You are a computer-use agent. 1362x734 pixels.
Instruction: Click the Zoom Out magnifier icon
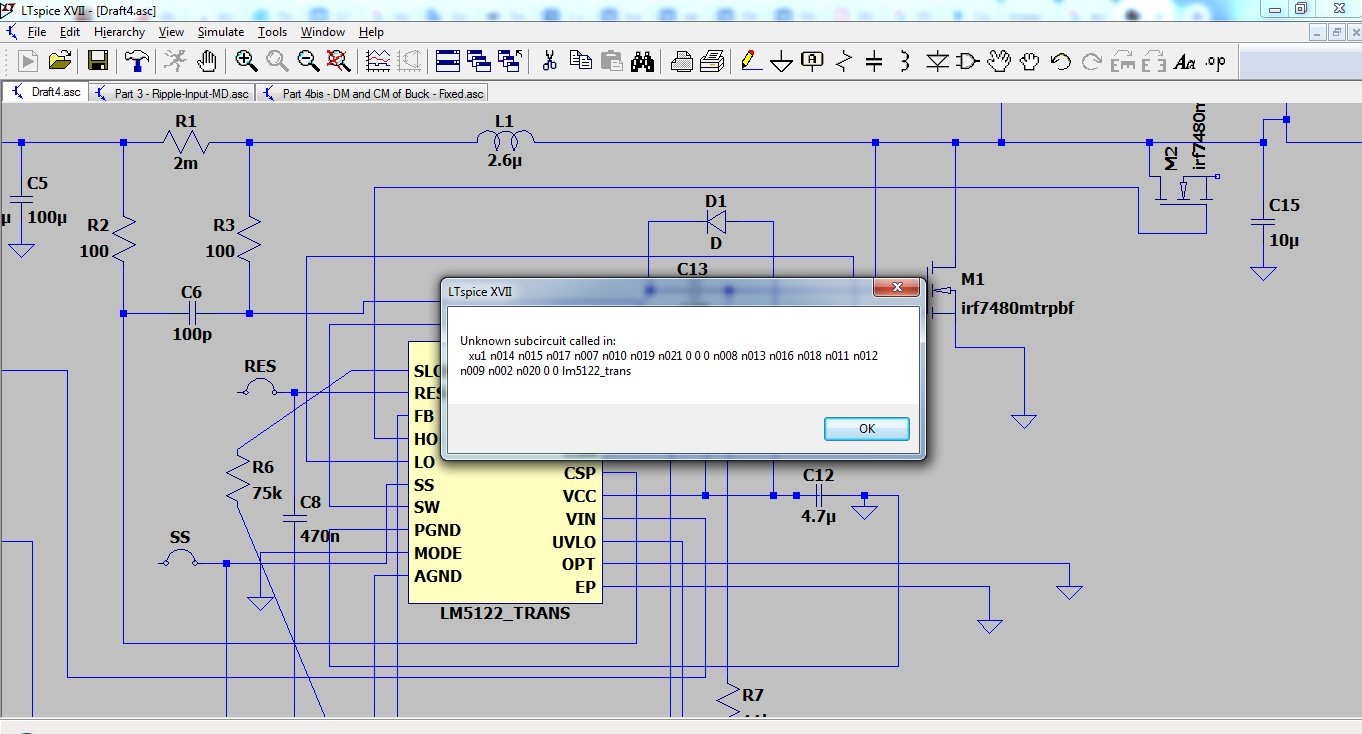[308, 61]
